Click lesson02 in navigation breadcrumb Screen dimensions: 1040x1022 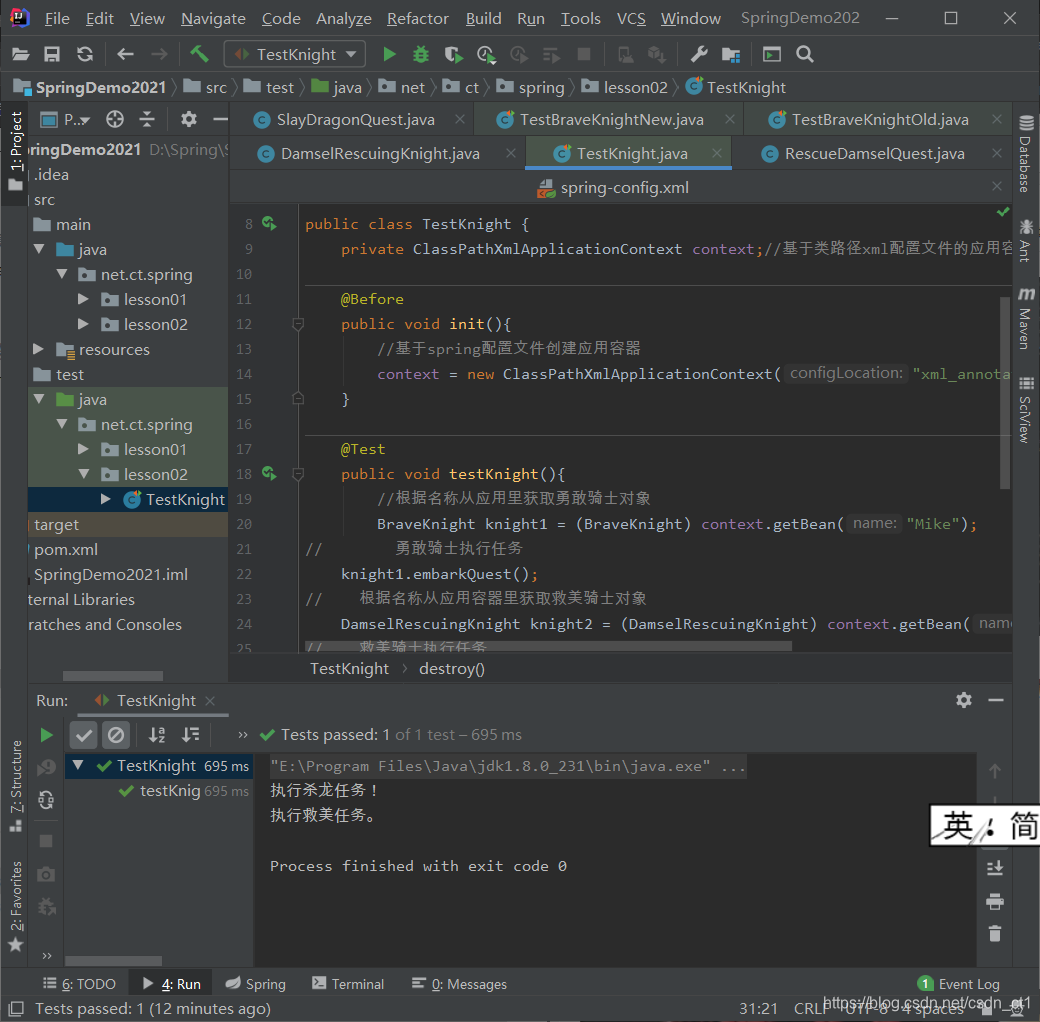point(626,88)
